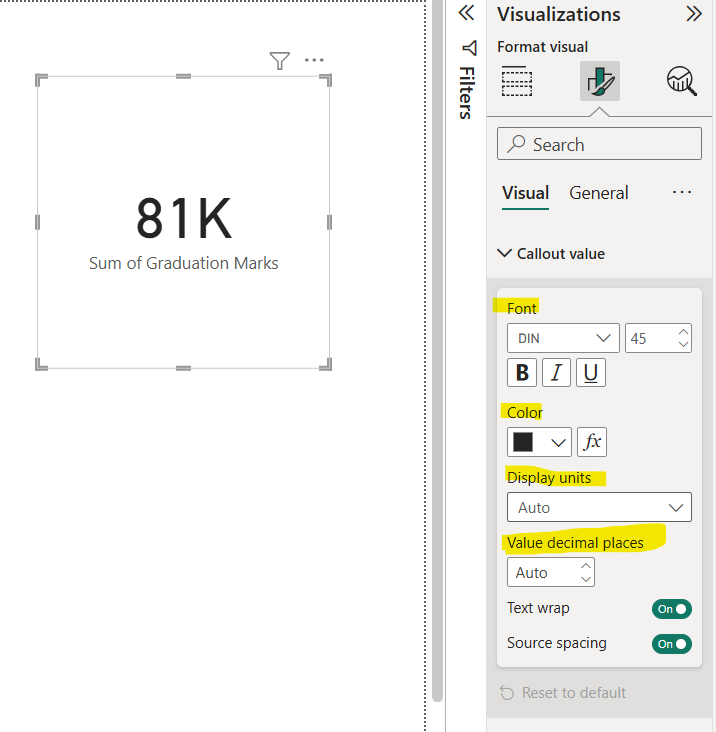Screen dimensions: 716x732
Task: Open the black Color swatch picker
Action: pos(539,442)
